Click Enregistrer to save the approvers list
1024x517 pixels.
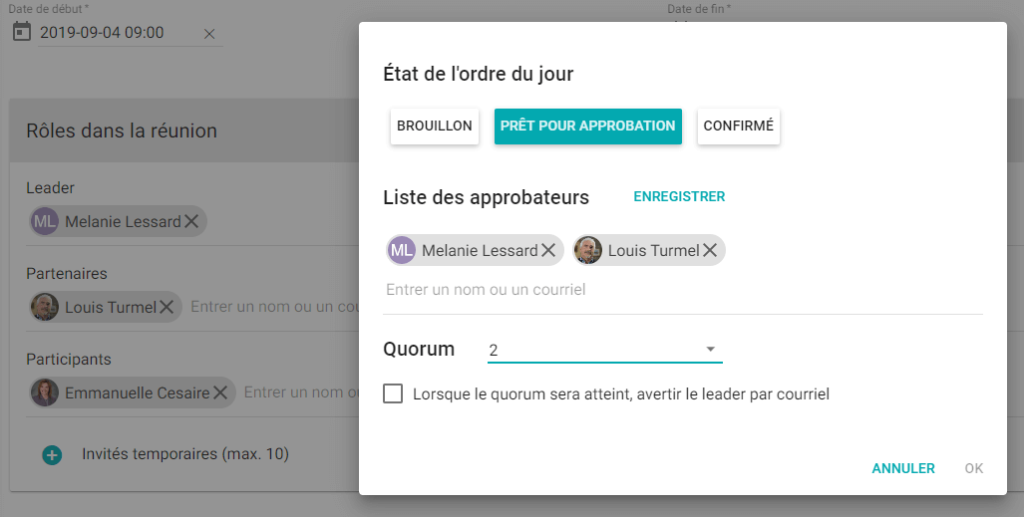click(x=679, y=196)
